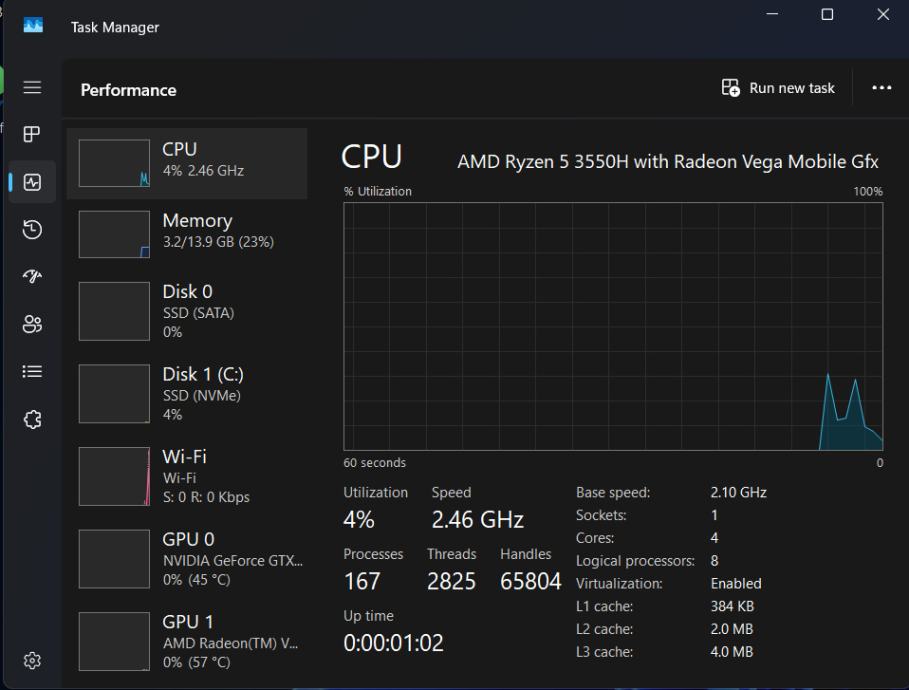909x690 pixels.
Task: Open the hamburger navigation menu
Action: click(x=32, y=88)
